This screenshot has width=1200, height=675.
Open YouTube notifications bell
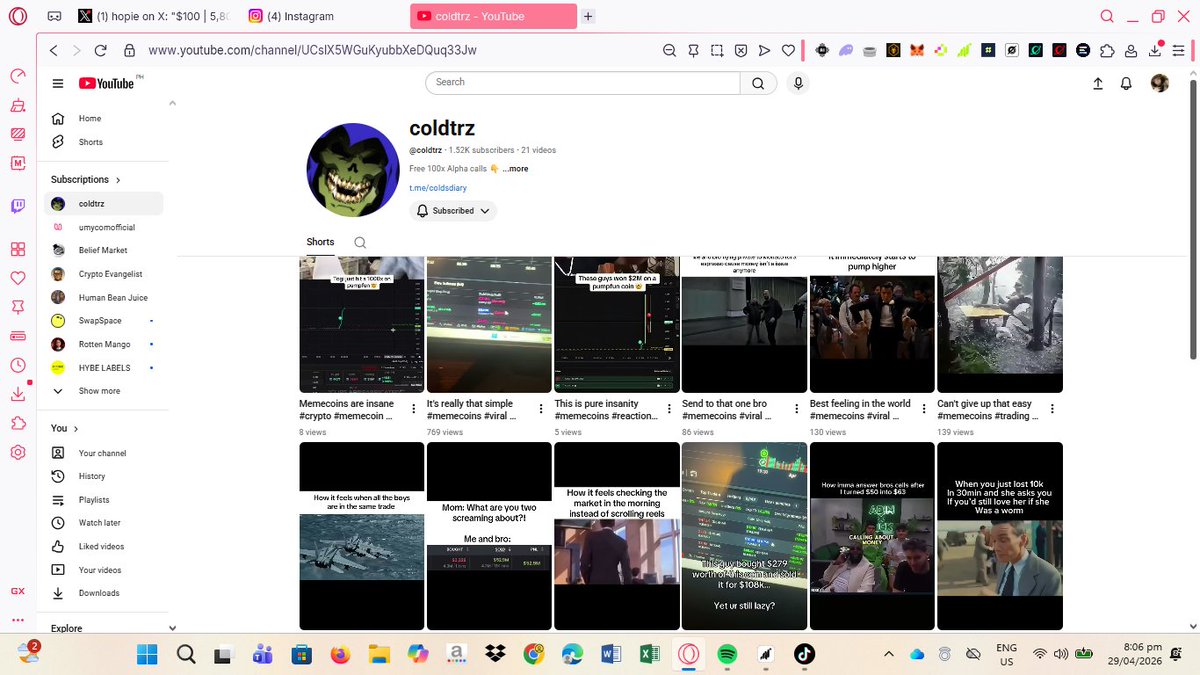click(1127, 84)
